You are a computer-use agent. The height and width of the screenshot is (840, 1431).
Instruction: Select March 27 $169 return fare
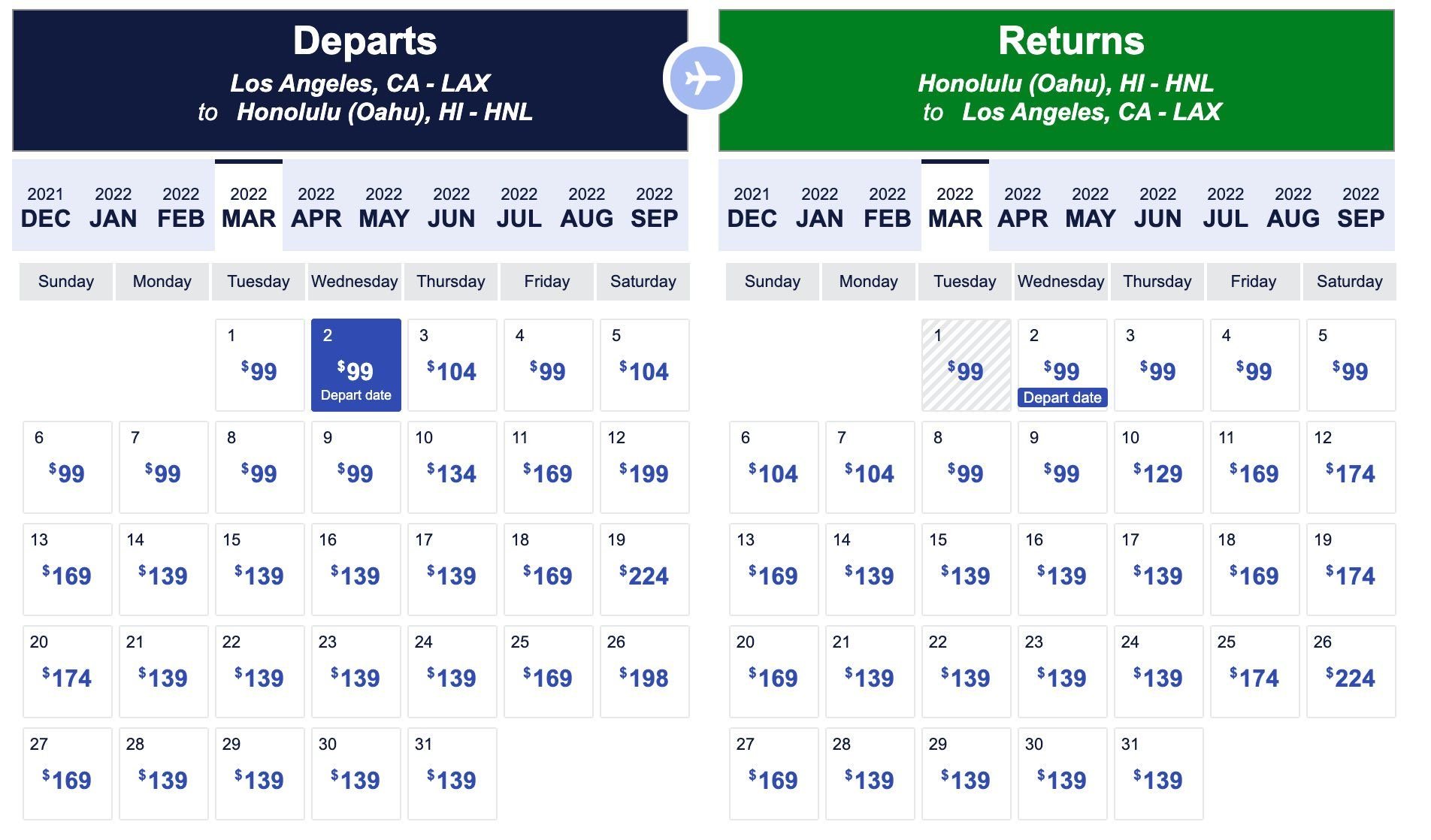pyautogui.click(x=773, y=774)
